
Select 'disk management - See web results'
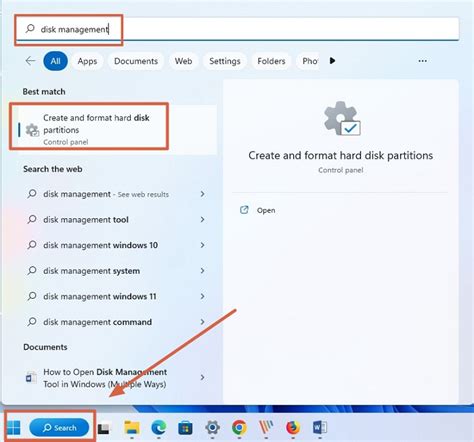(106, 194)
